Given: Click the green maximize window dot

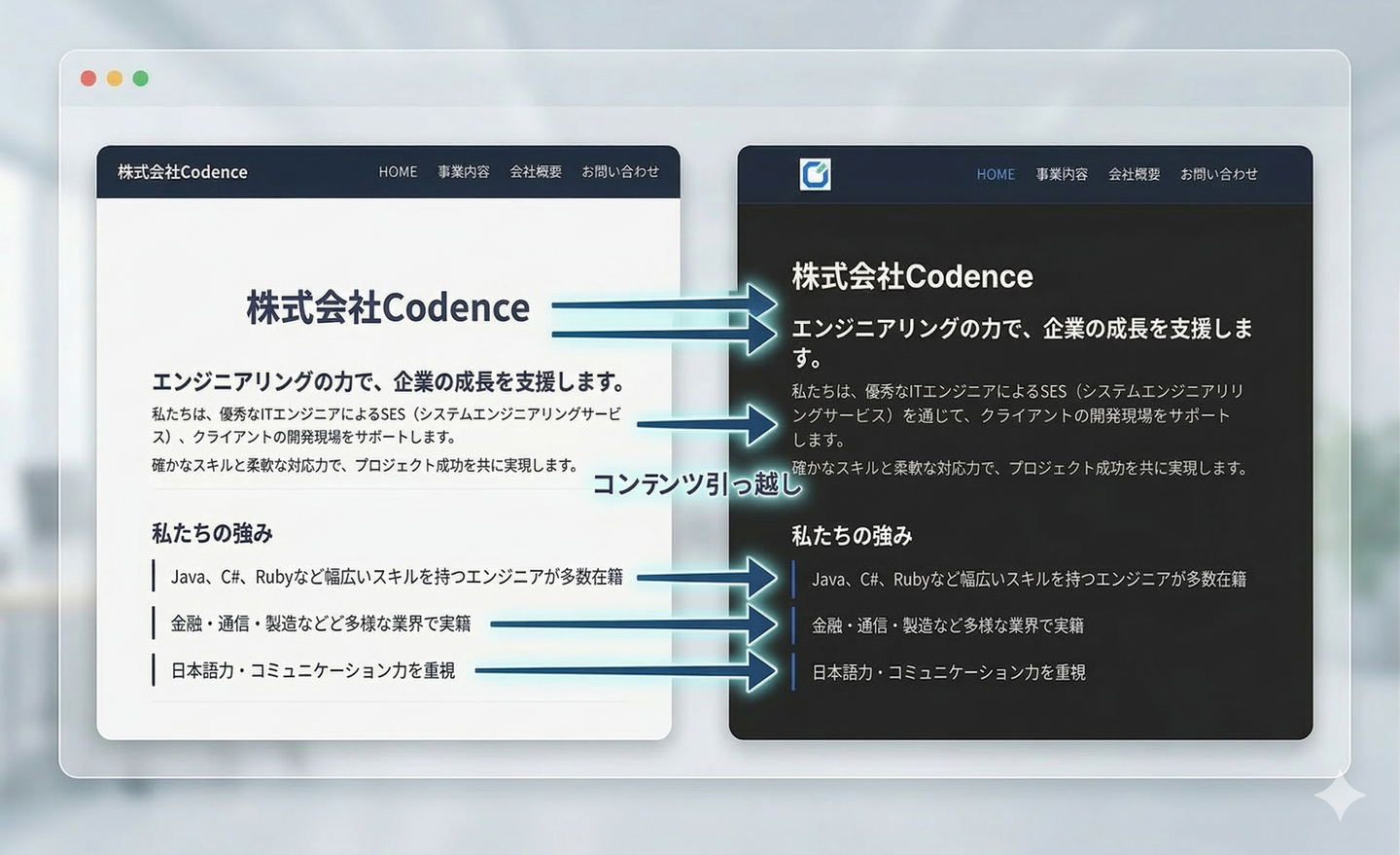Looking at the screenshot, I should coord(141,78).
